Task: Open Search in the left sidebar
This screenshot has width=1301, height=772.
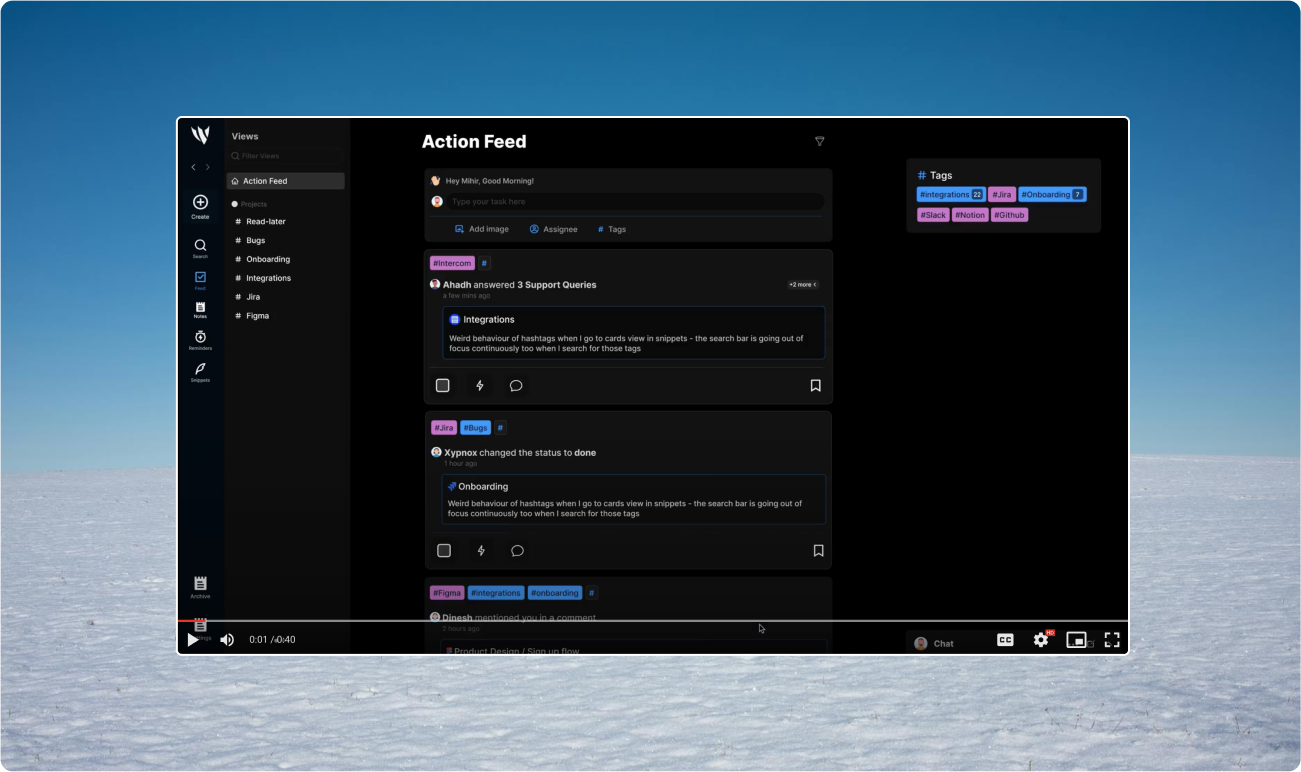Action: [200, 248]
